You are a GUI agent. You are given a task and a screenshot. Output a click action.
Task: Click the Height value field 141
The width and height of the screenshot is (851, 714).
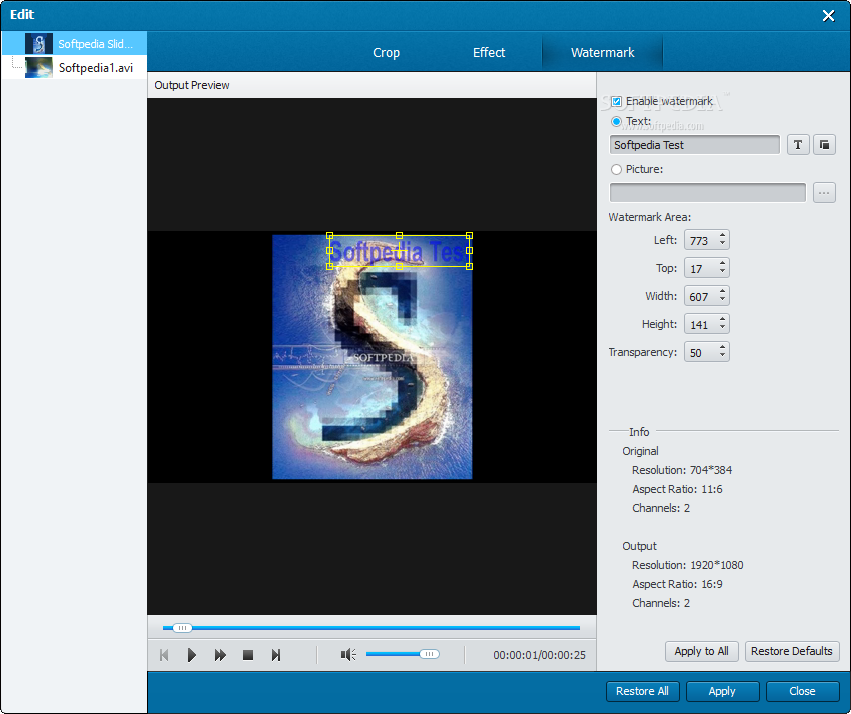coord(701,325)
